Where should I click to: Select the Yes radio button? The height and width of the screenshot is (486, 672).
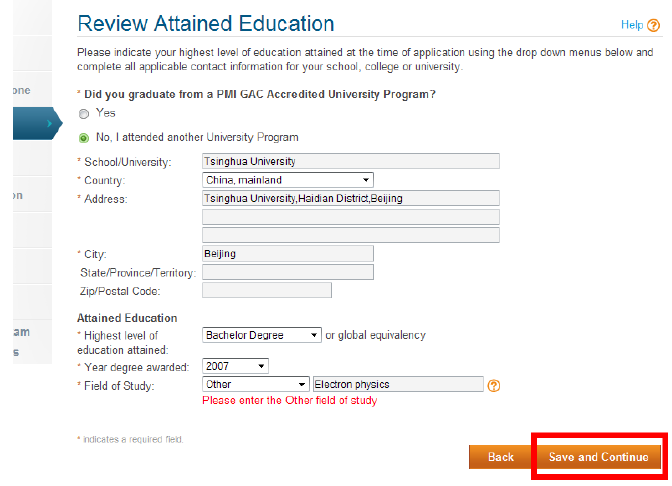coord(84,114)
